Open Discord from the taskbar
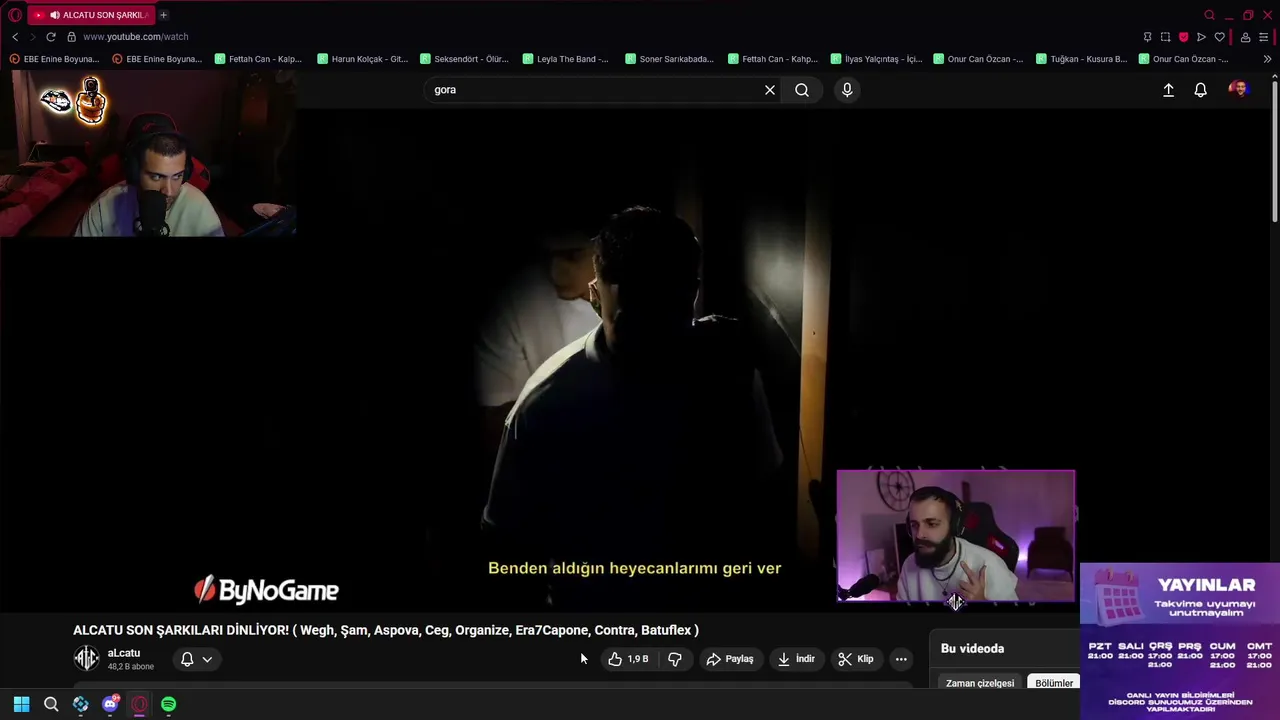1280x720 pixels. [110, 704]
